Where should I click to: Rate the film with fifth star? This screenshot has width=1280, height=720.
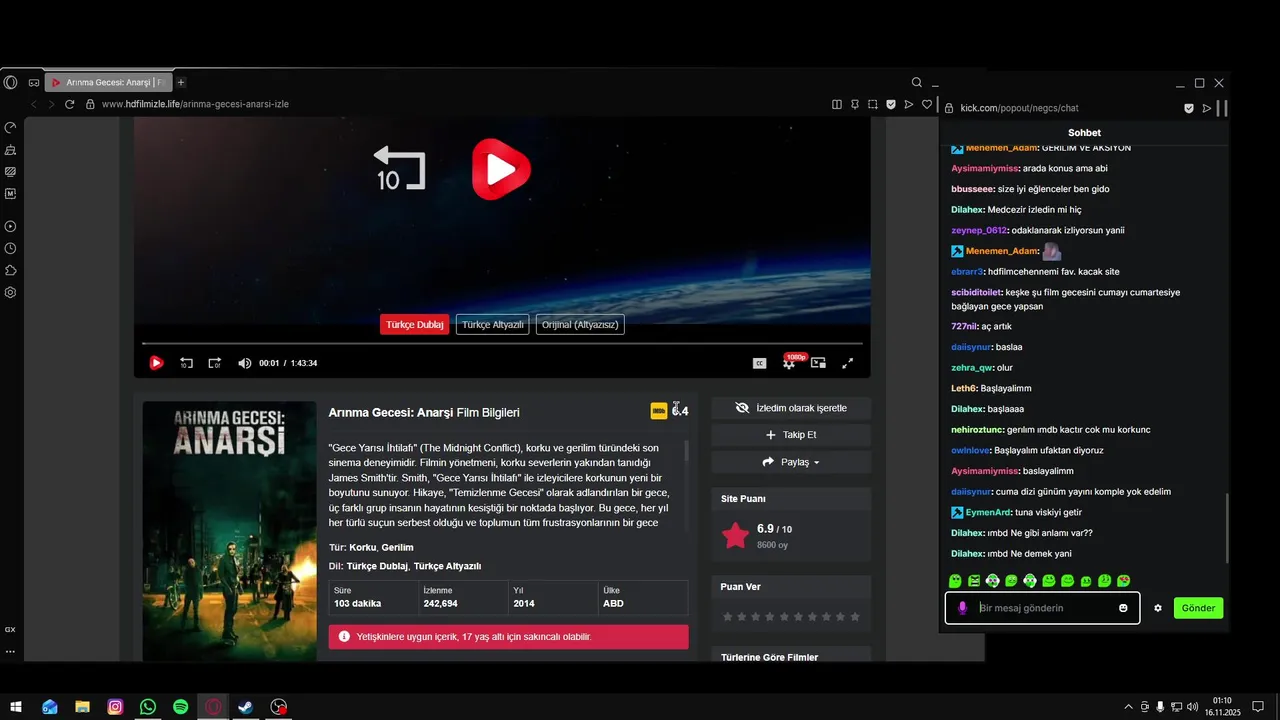click(x=784, y=617)
